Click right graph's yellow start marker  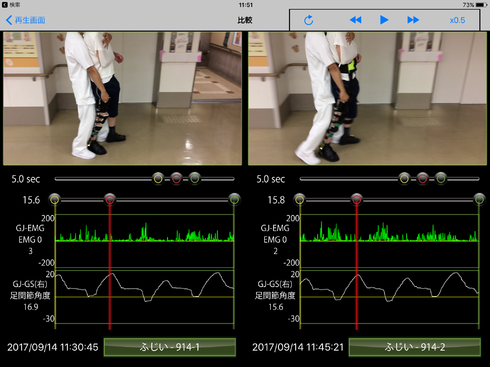pos(300,199)
